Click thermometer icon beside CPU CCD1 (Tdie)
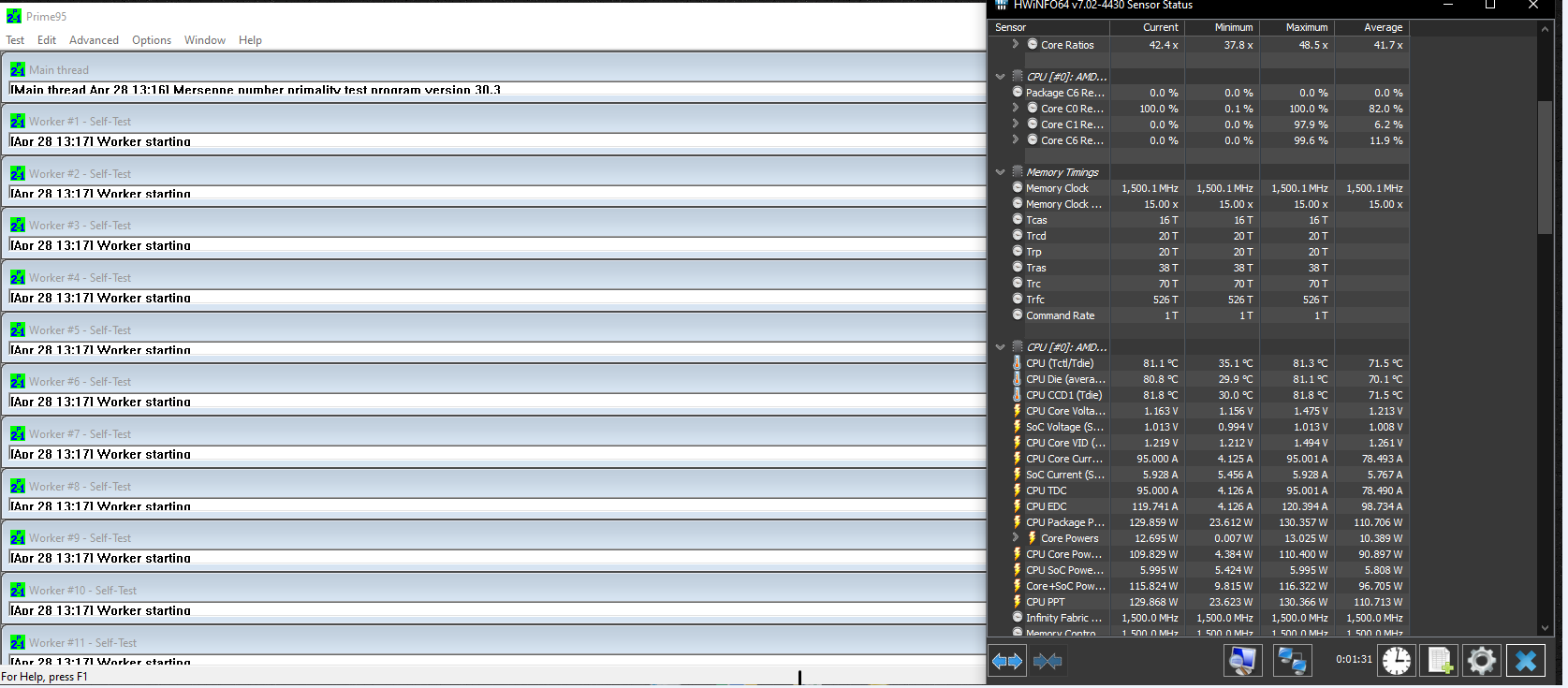The height and width of the screenshot is (688, 1568). pos(1017,395)
